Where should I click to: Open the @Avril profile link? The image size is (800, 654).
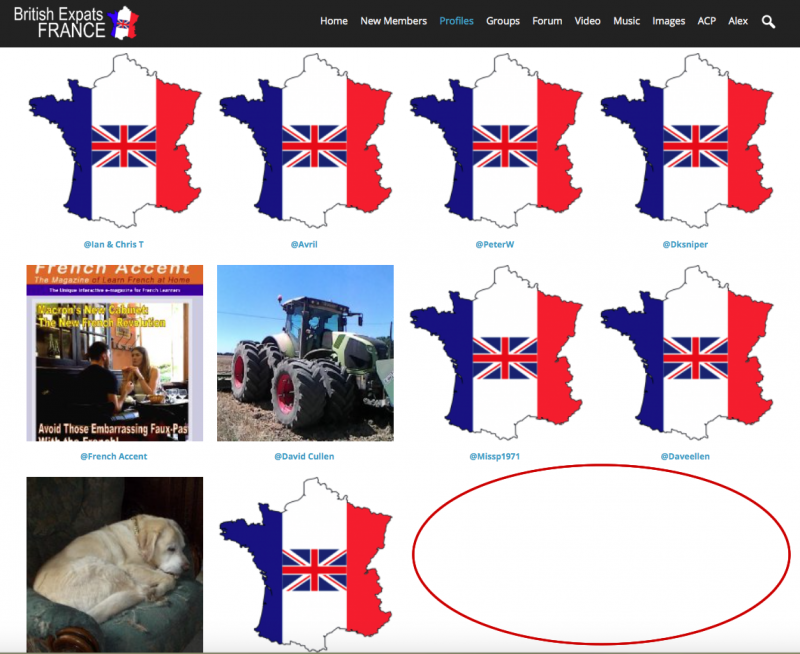pyautogui.click(x=304, y=244)
